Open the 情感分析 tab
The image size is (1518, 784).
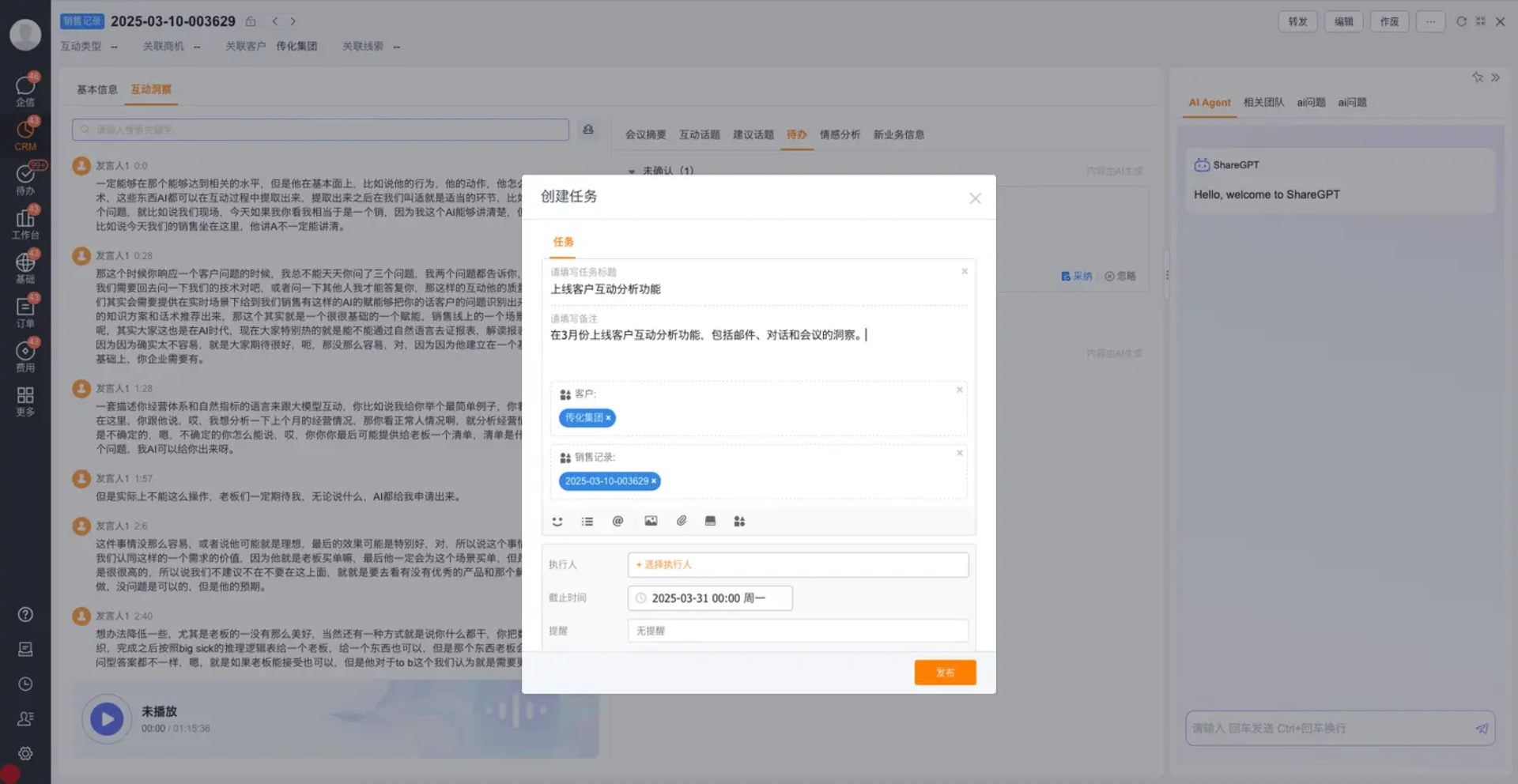tap(840, 134)
